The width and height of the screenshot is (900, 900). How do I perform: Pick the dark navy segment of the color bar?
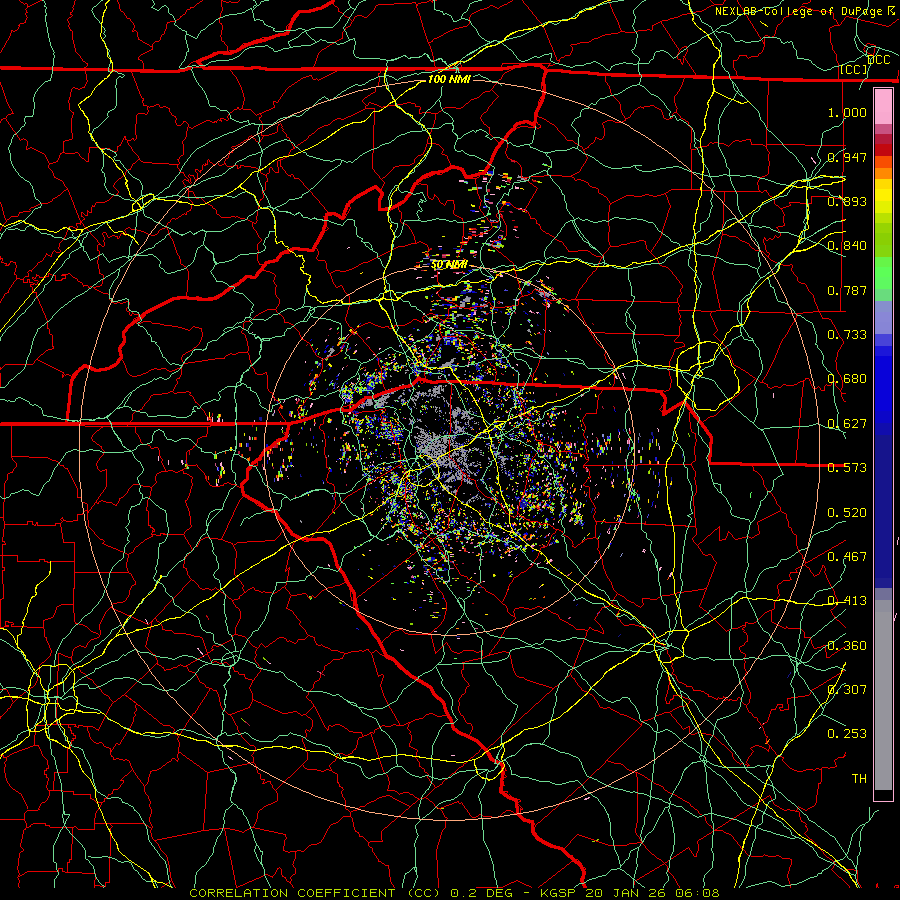(x=883, y=511)
